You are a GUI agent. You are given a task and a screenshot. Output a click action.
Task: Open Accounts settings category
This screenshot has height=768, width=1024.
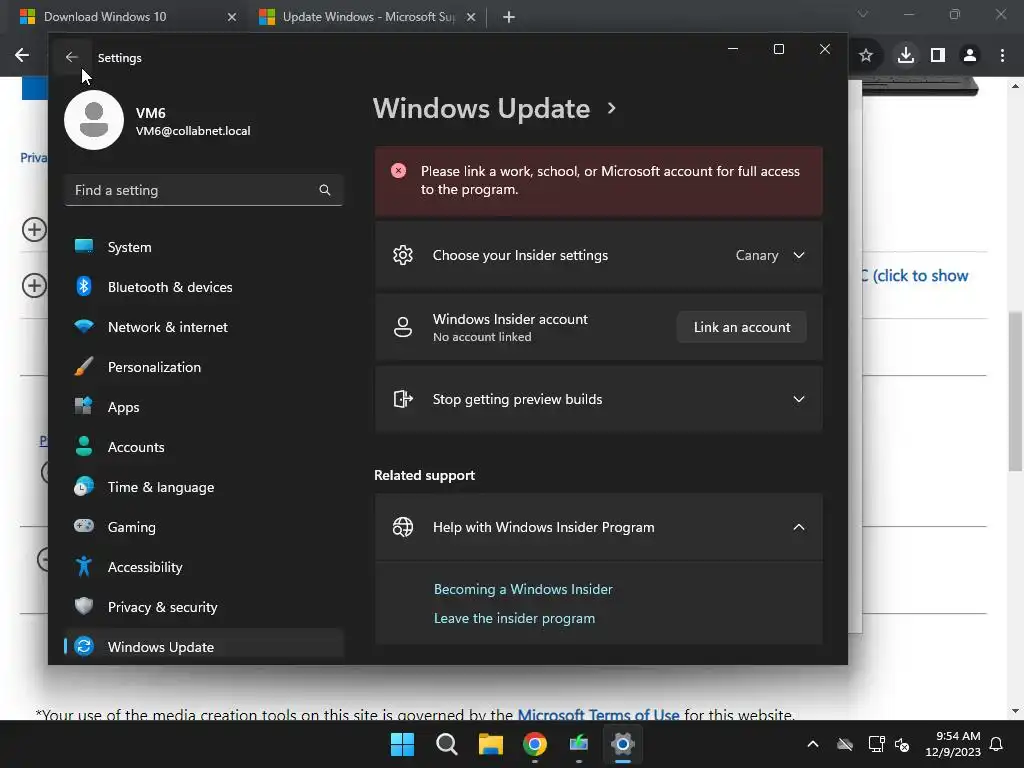click(x=204, y=447)
